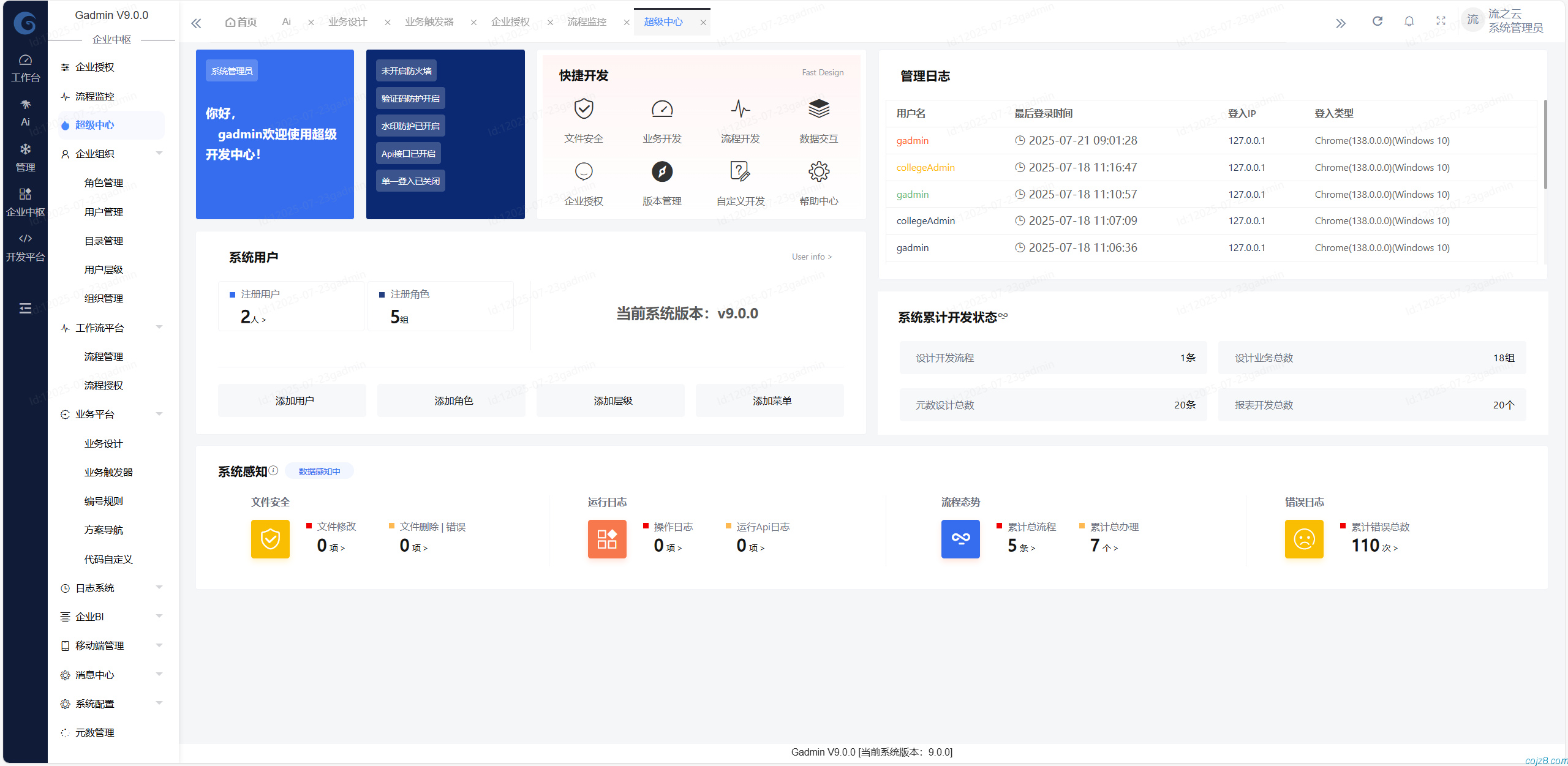Click the 添加用户 button

point(294,400)
